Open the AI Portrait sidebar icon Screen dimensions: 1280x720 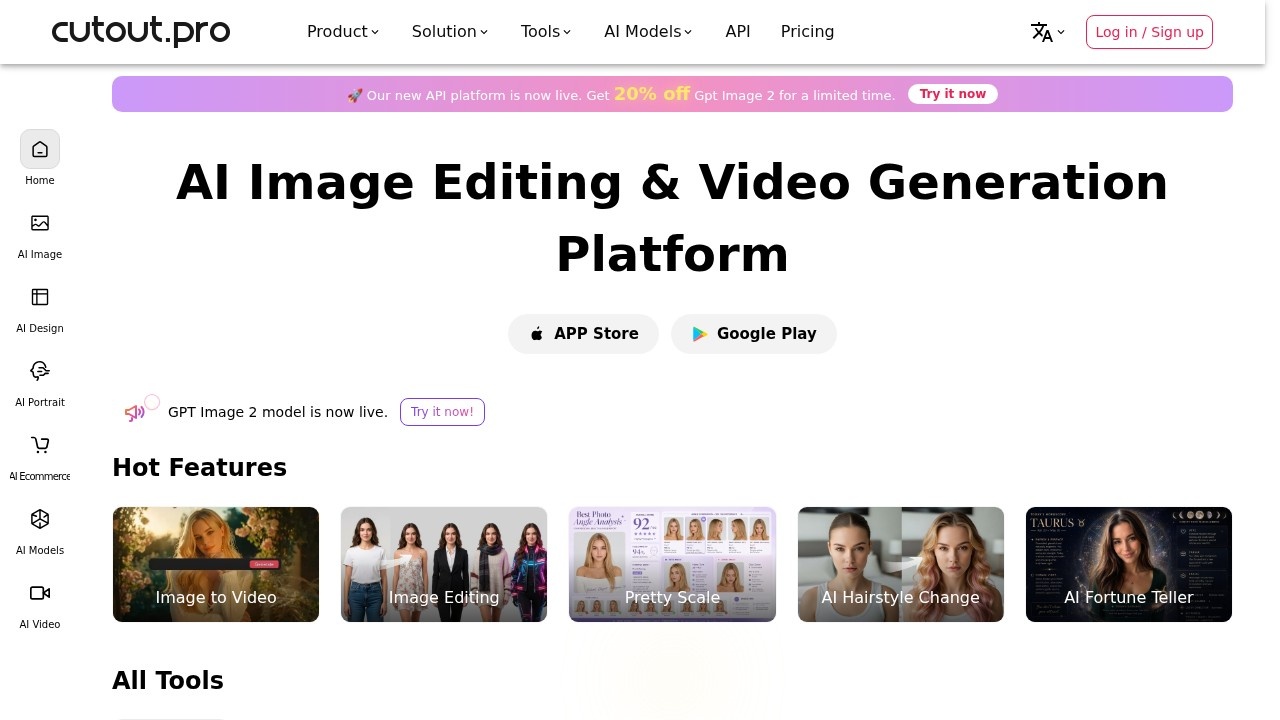pyautogui.click(x=40, y=371)
